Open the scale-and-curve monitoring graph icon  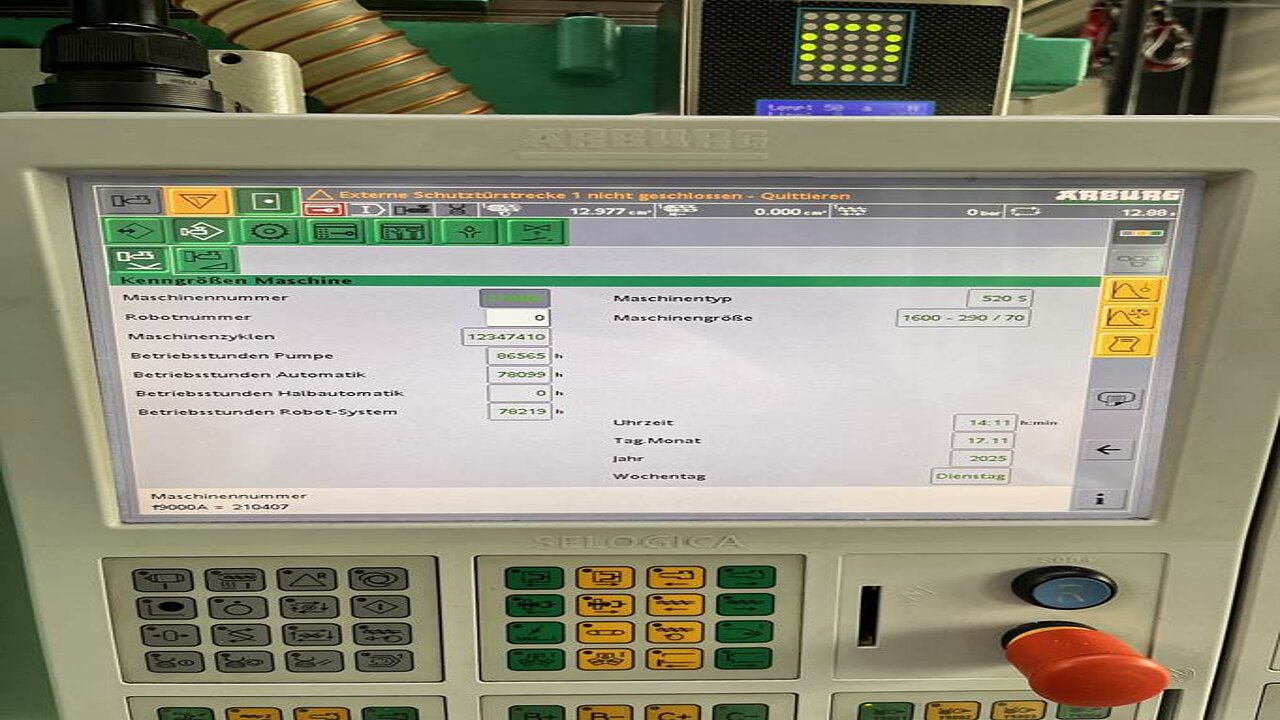tap(1129, 318)
